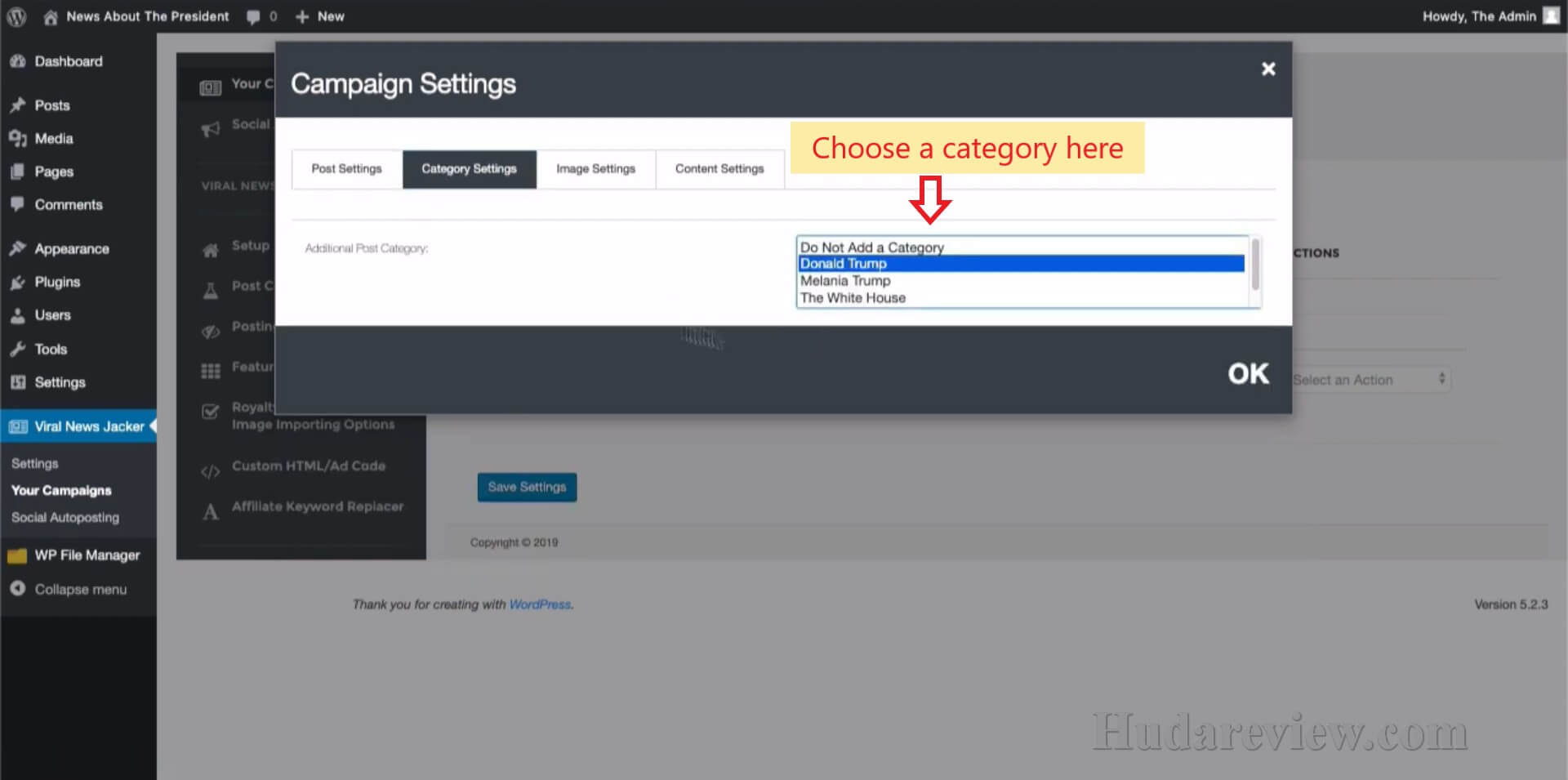
Task: Open Affiliate Keyword Replacer menu item
Action: tap(318, 506)
